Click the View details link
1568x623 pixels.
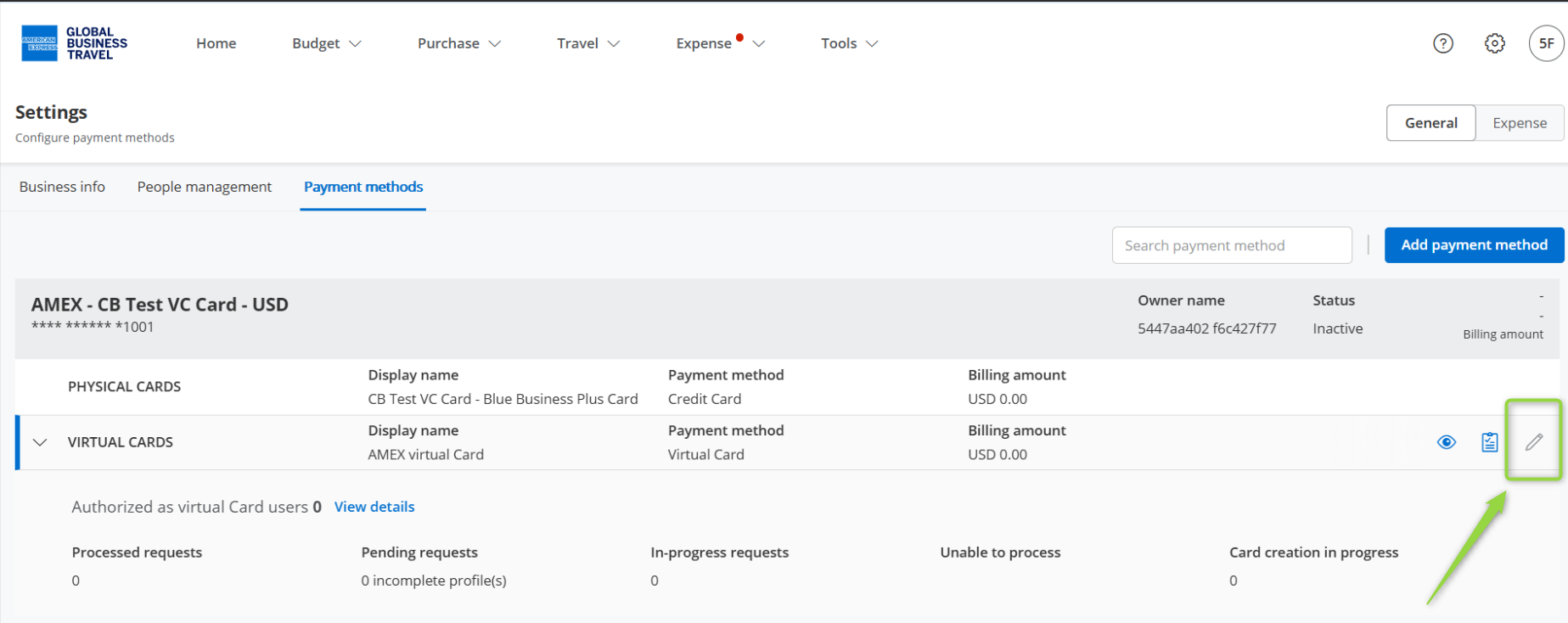pos(374,507)
